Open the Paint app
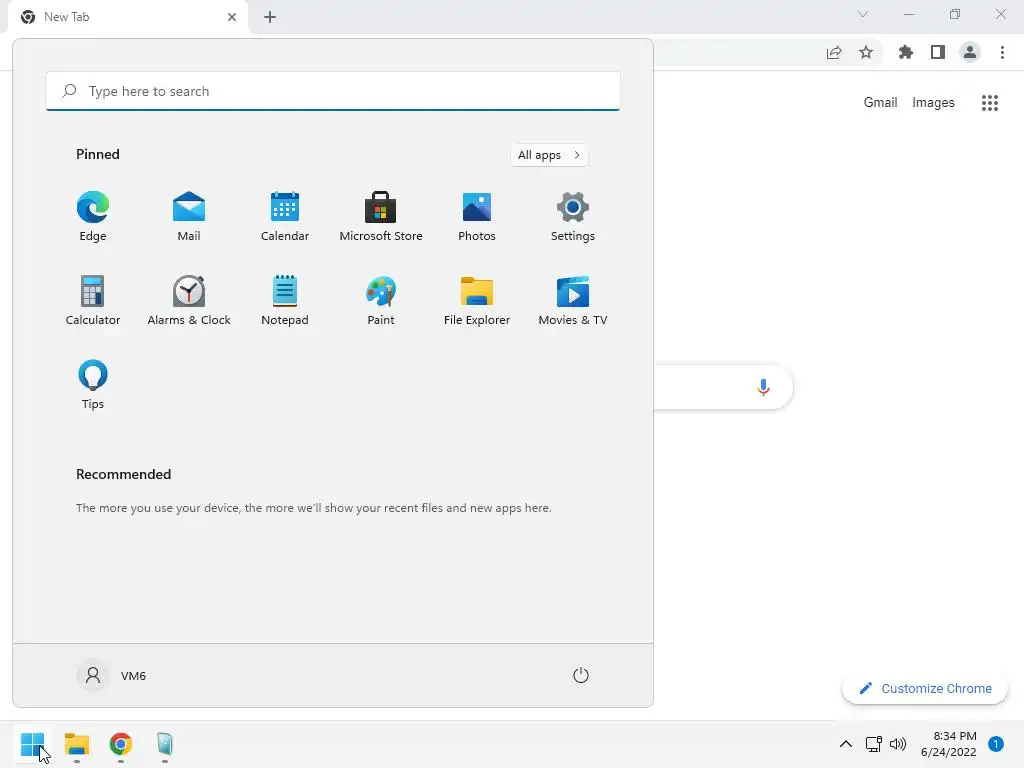 pyautogui.click(x=381, y=300)
